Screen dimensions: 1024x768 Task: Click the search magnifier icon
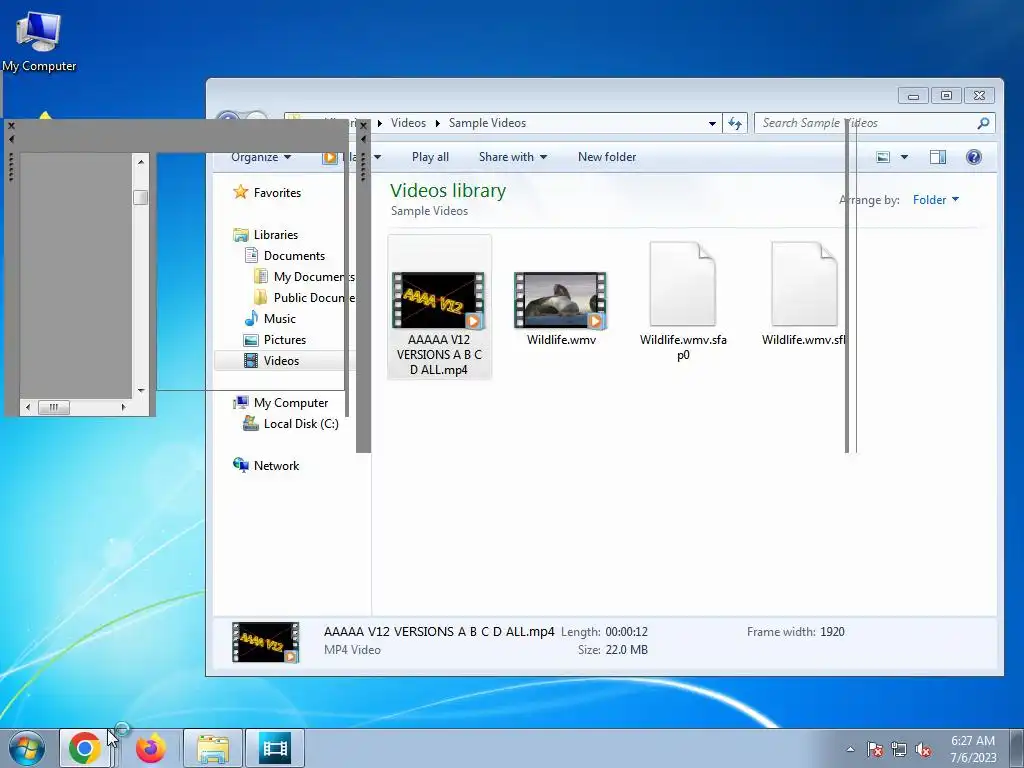pos(984,123)
